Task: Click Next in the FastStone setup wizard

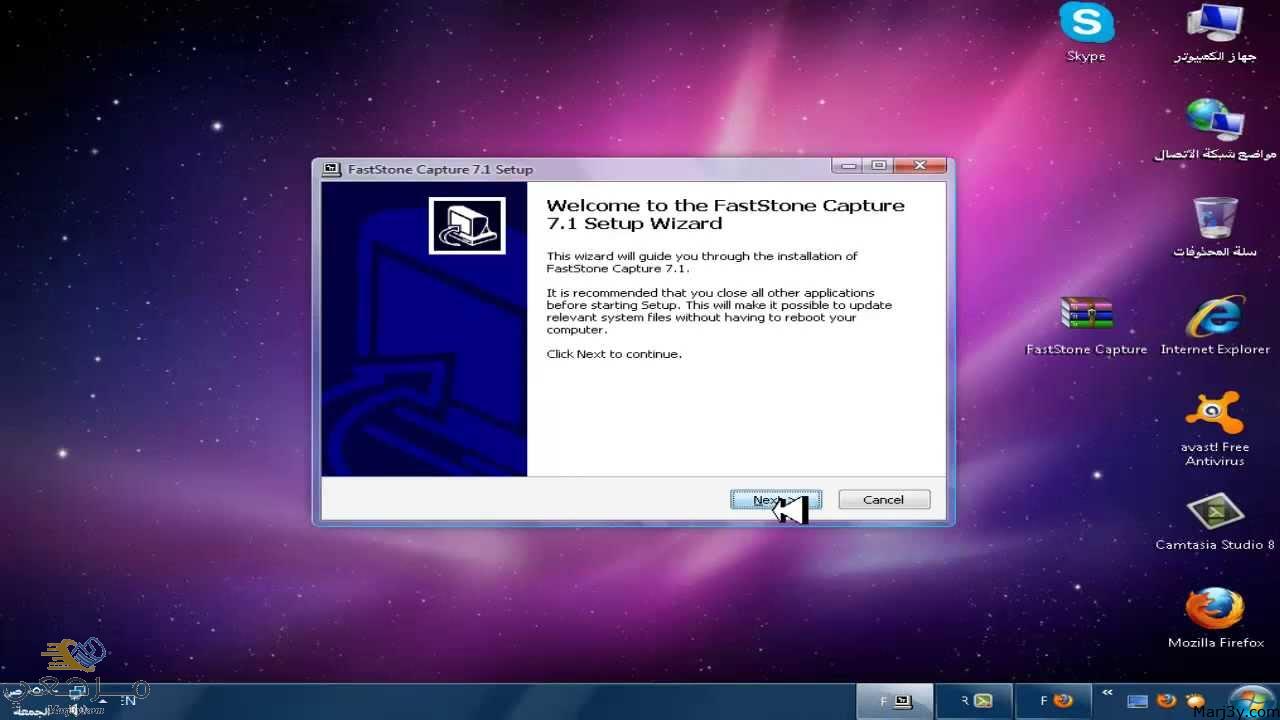Action: coord(776,499)
